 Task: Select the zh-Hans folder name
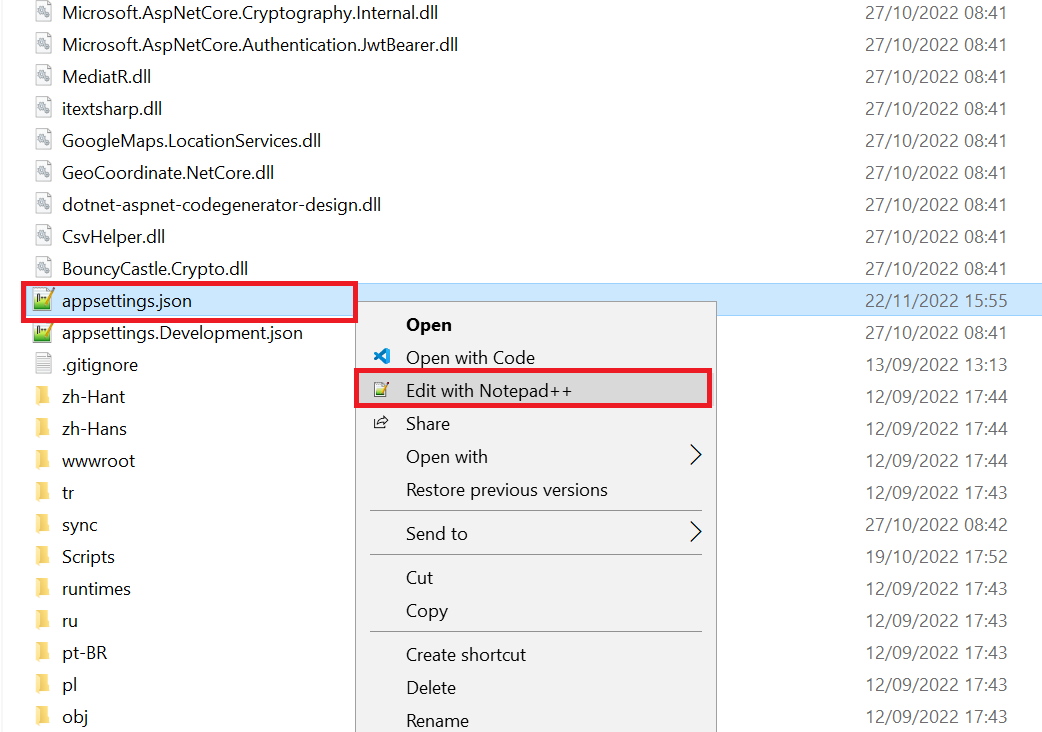click(94, 428)
